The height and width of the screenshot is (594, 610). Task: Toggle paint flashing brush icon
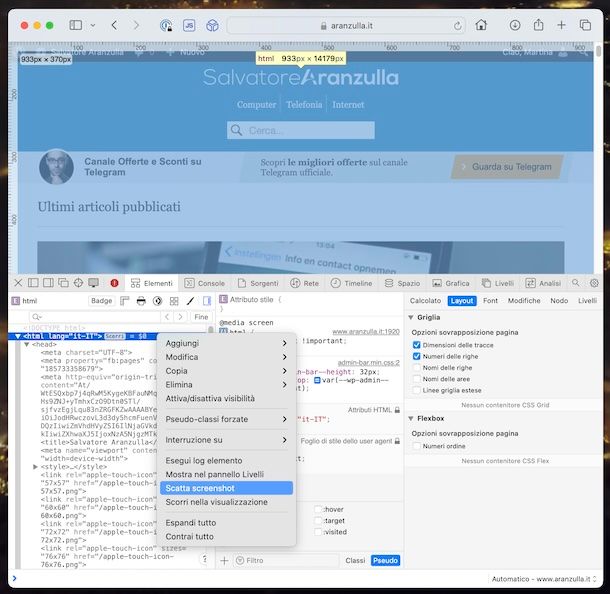pyautogui.click(x=190, y=301)
